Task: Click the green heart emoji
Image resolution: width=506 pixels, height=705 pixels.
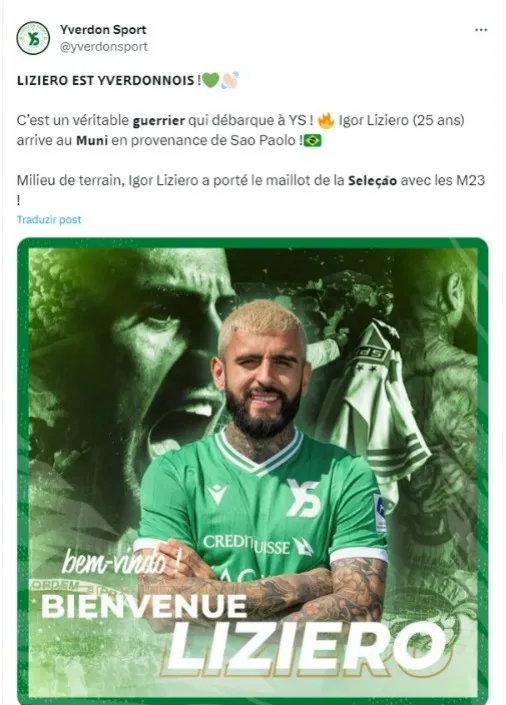Action: (x=210, y=80)
